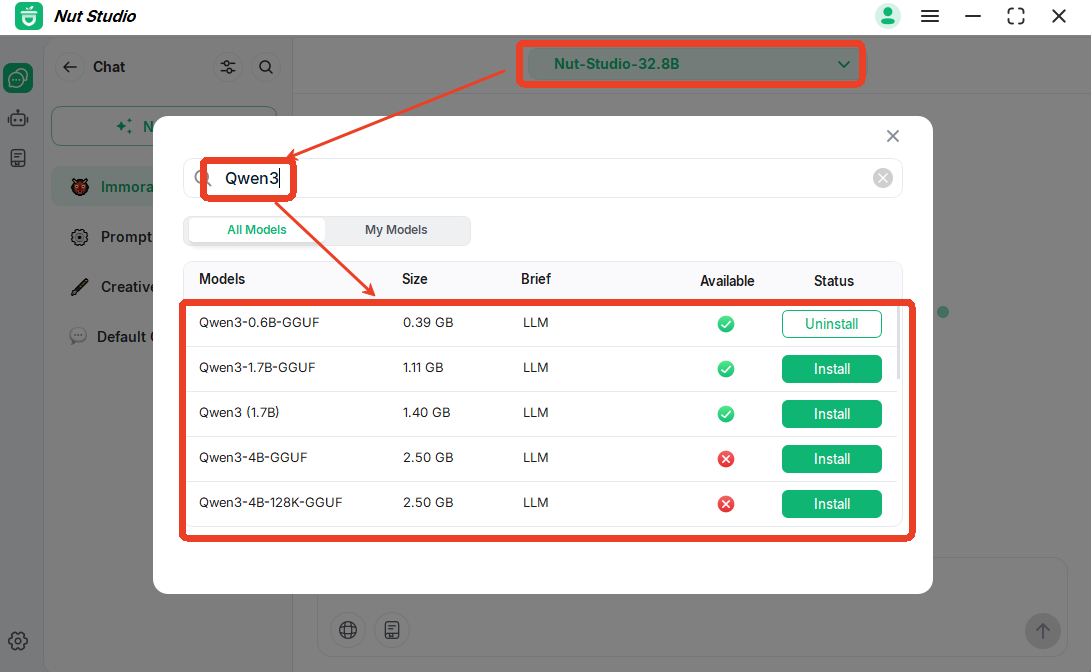This screenshot has height=672, width=1091.
Task: Open the robot agents icon in sidebar
Action: (x=18, y=118)
